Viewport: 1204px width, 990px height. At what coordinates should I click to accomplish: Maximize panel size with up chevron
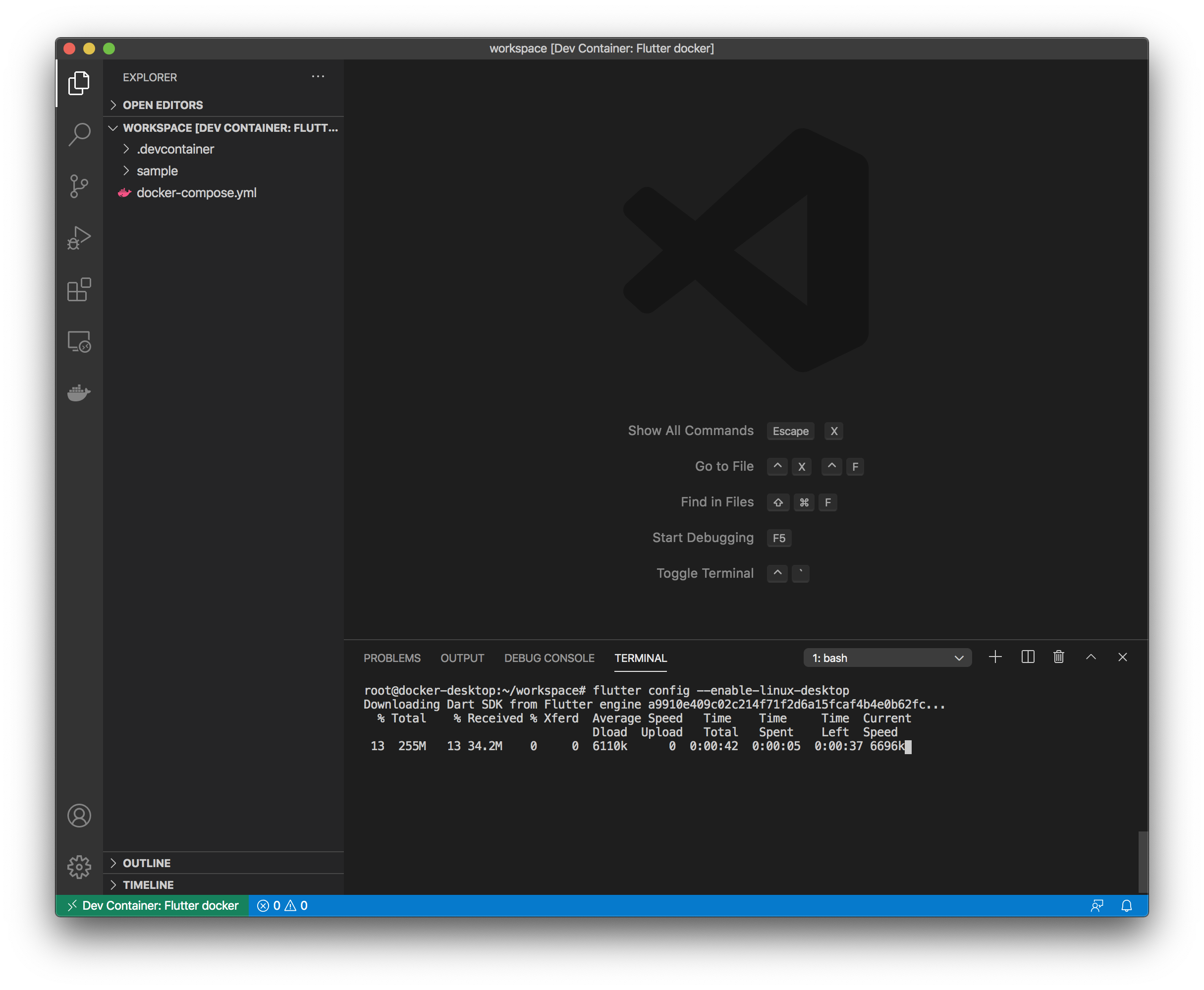(x=1091, y=657)
